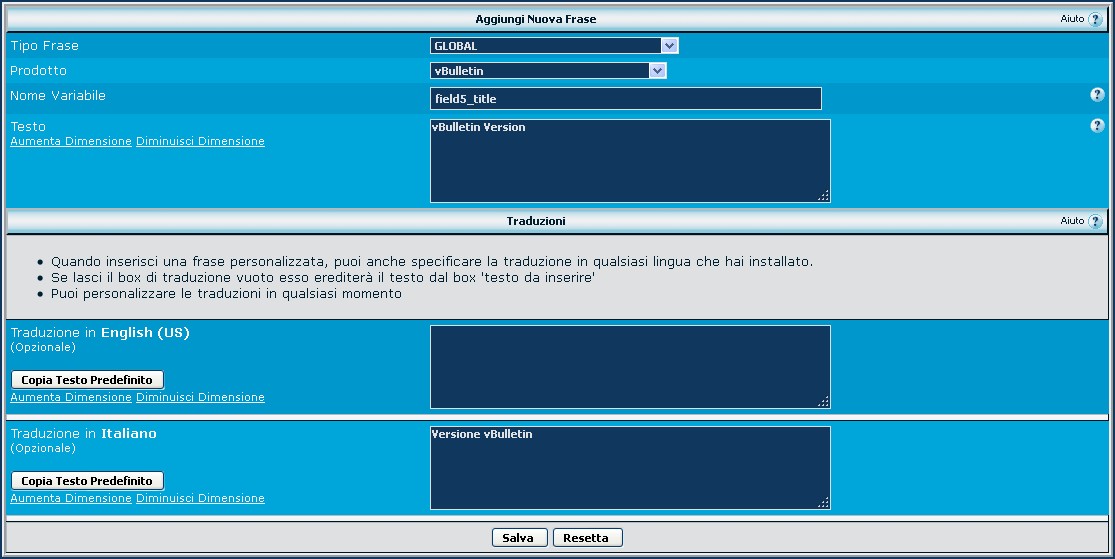Shrink the English (US) translation box

(x=200, y=398)
